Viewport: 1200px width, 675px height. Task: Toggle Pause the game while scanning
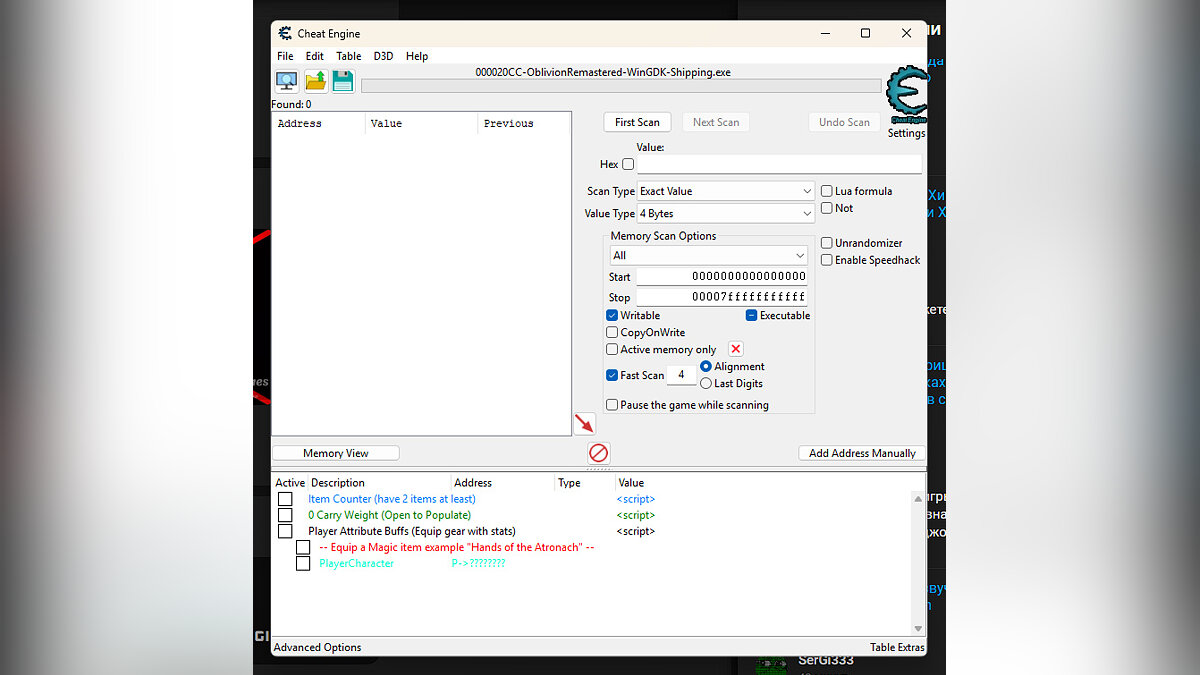612,405
